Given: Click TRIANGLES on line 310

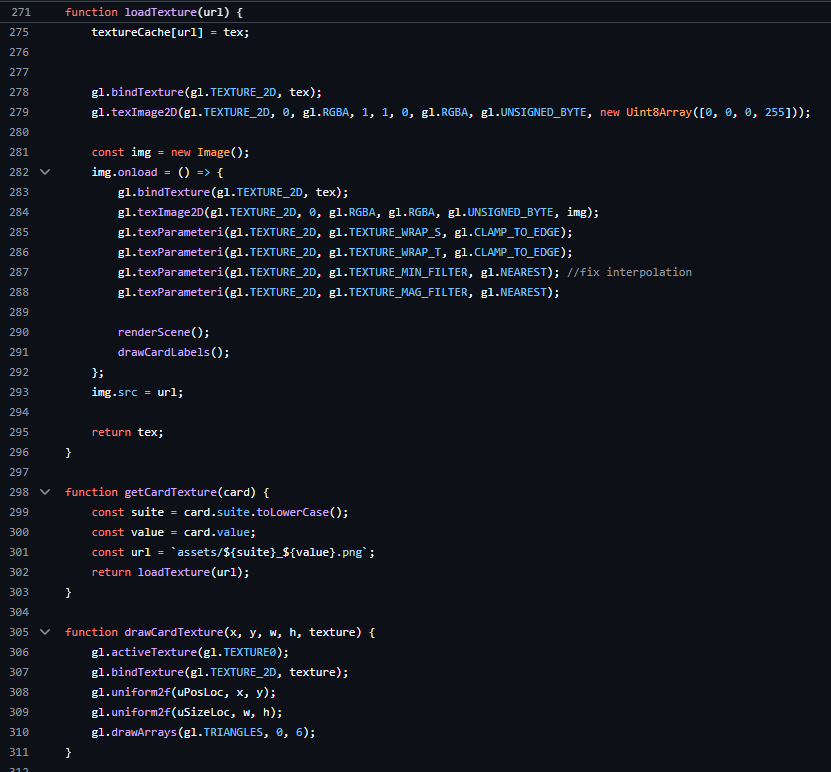Looking at the screenshot, I should (x=233, y=732).
